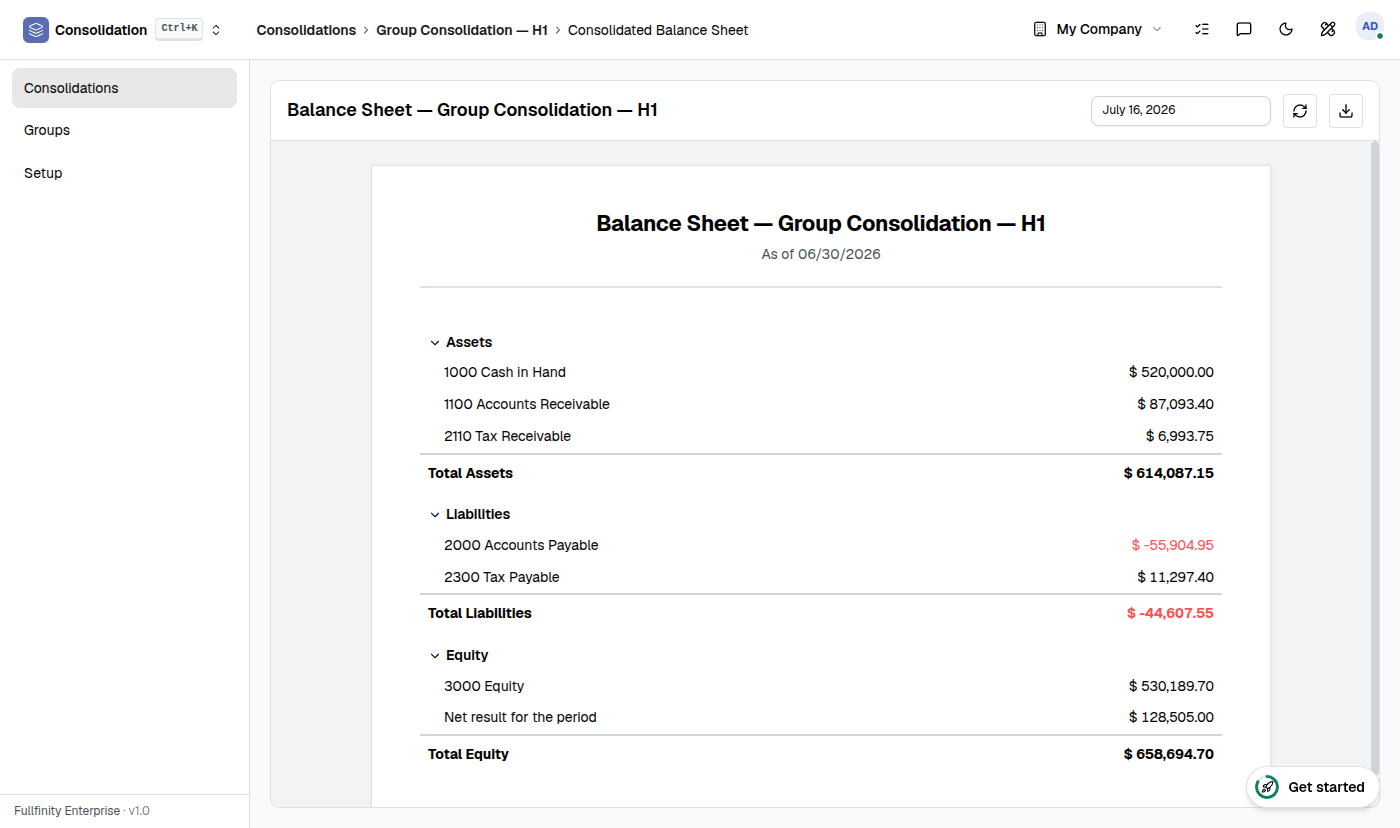Open the My Company selector dropdown
Viewport: 1400px width, 828px height.
(x=1098, y=29)
